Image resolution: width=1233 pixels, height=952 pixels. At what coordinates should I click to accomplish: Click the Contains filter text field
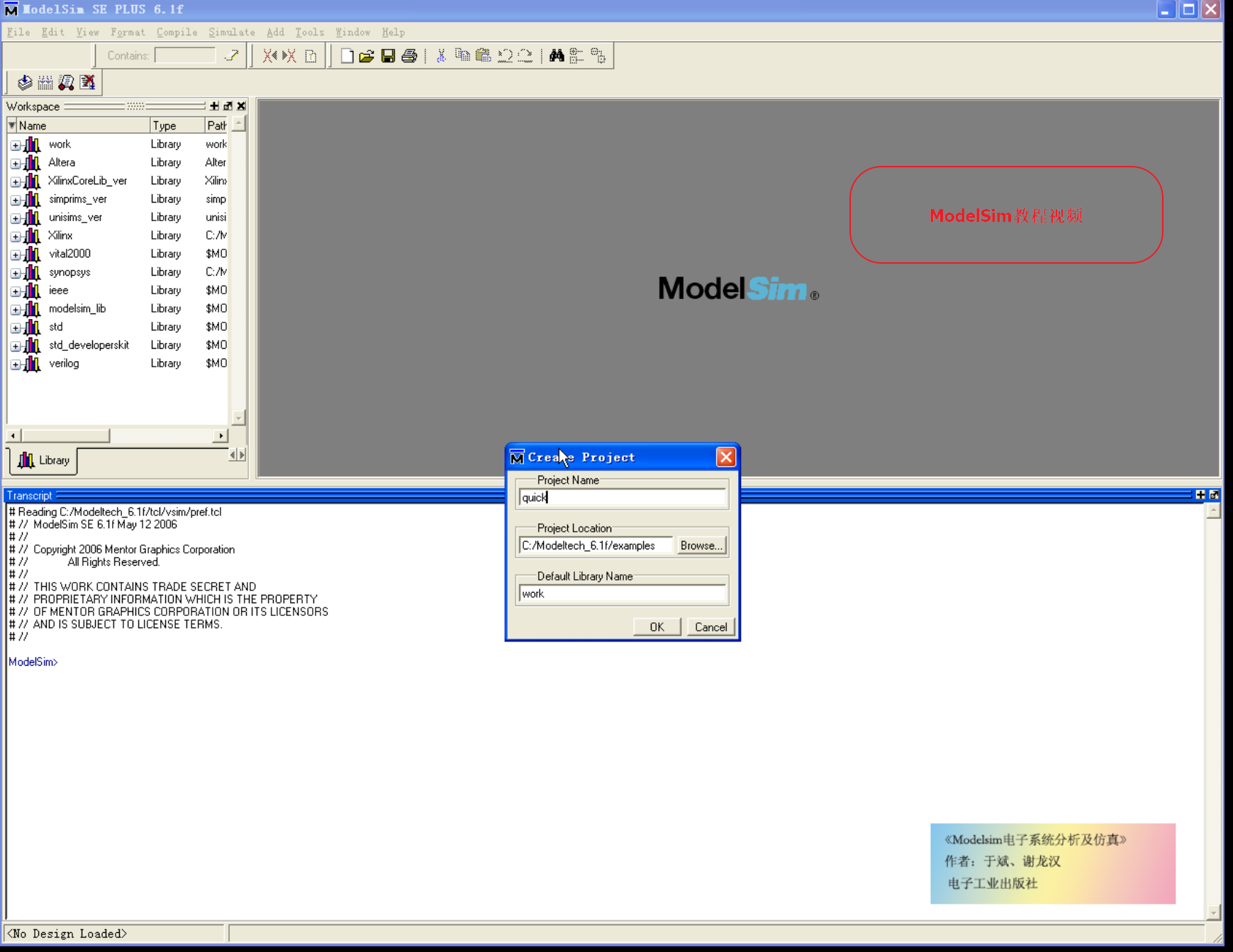coord(184,55)
